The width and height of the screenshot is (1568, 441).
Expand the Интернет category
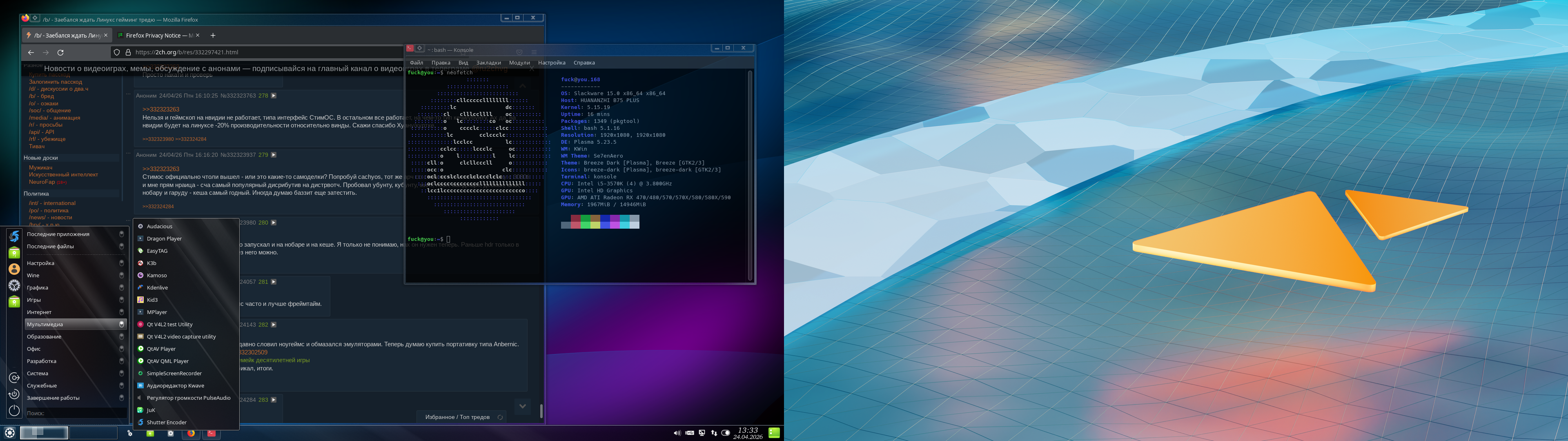pyautogui.click(x=76, y=312)
